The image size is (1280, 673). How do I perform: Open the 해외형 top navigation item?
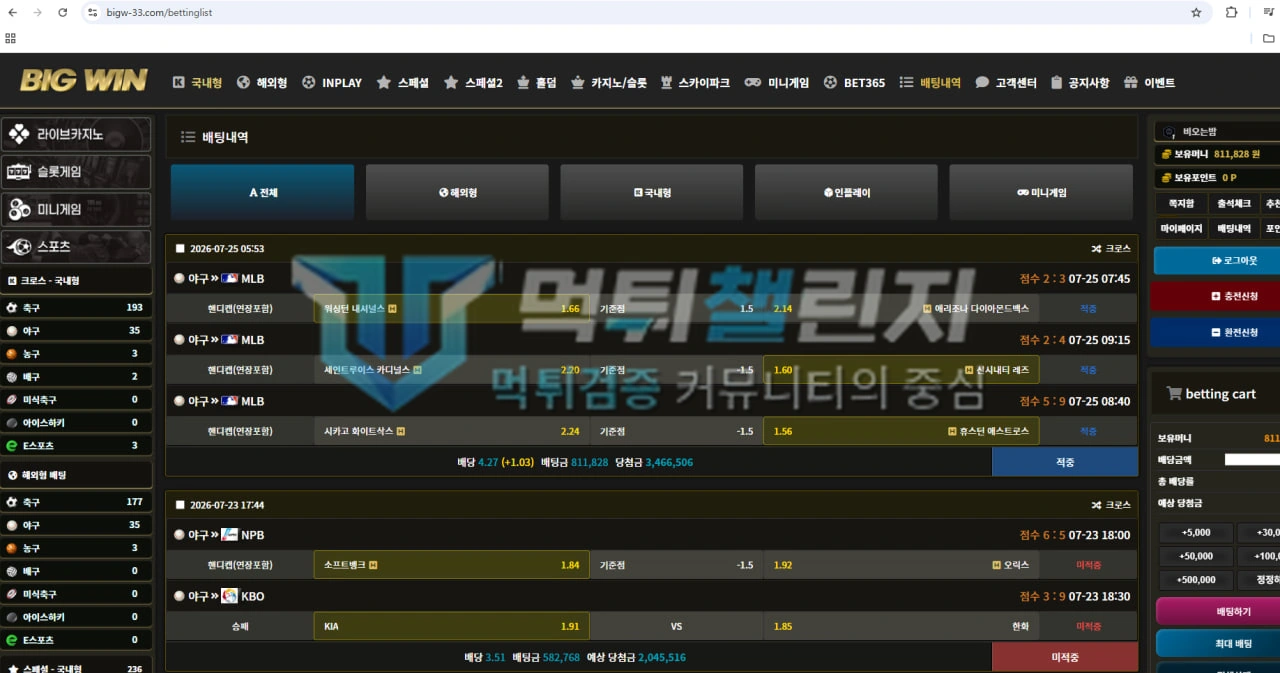pos(262,83)
